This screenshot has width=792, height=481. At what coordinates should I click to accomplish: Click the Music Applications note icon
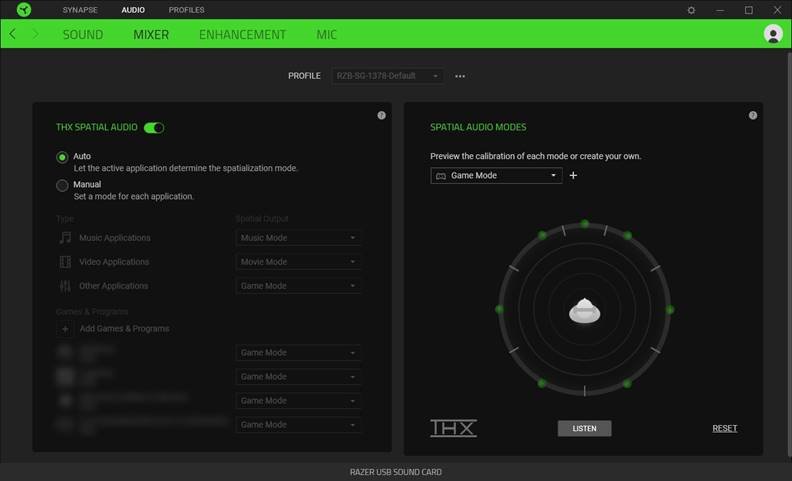tap(65, 237)
